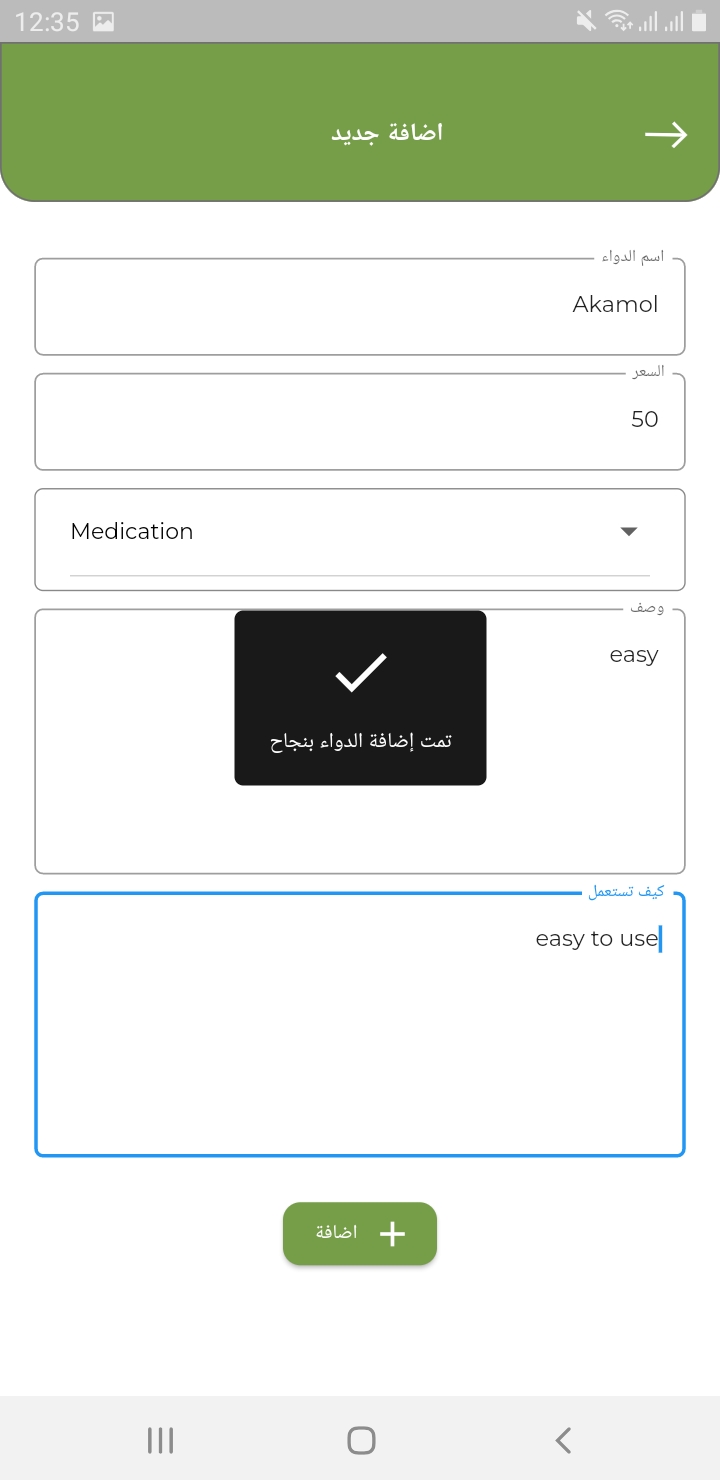Tap the recent apps navigation button

click(160, 1439)
